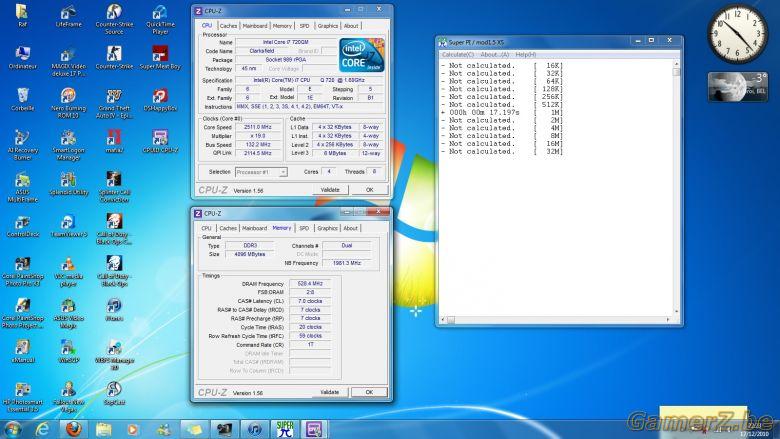Image resolution: width=780 pixels, height=439 pixels.
Task: Open the ASUS MultiFrame shortcut
Action: pos(22,187)
